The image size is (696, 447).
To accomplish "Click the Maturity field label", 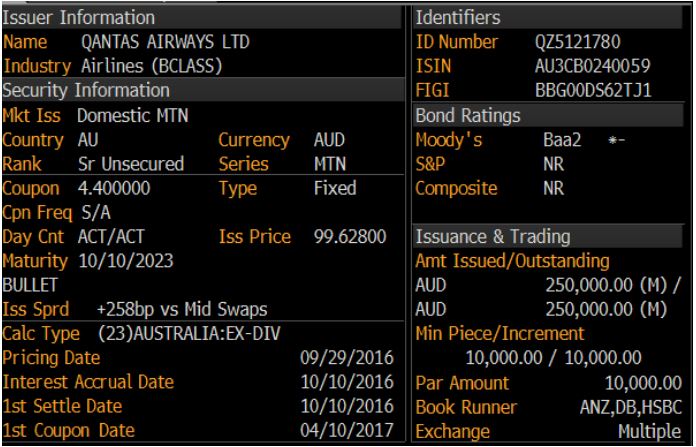I will (35, 261).
